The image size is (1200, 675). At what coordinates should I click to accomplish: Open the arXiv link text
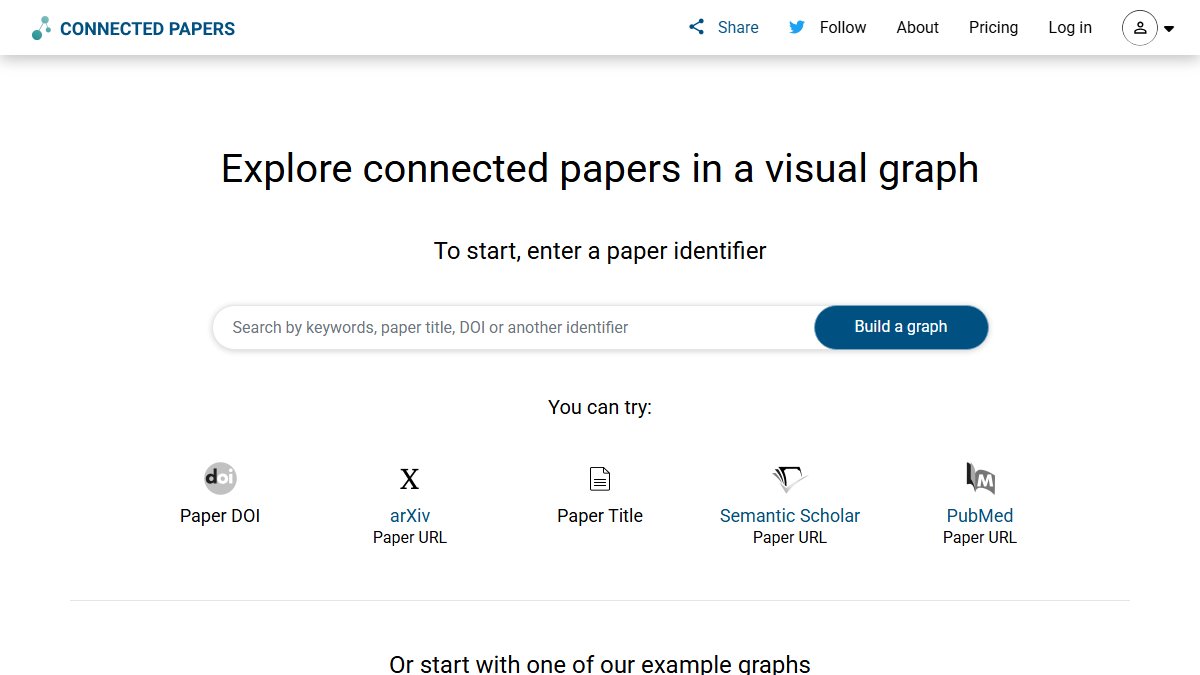pos(410,516)
